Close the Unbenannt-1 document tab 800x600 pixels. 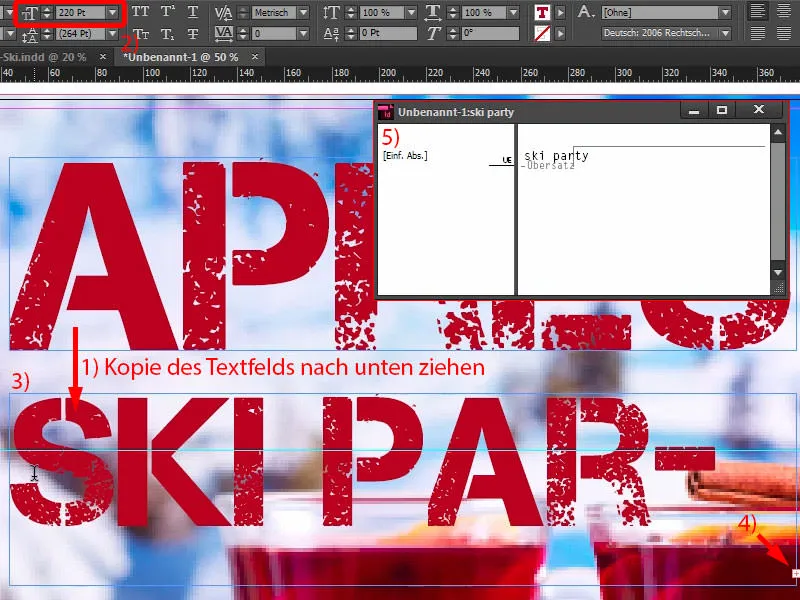255,57
